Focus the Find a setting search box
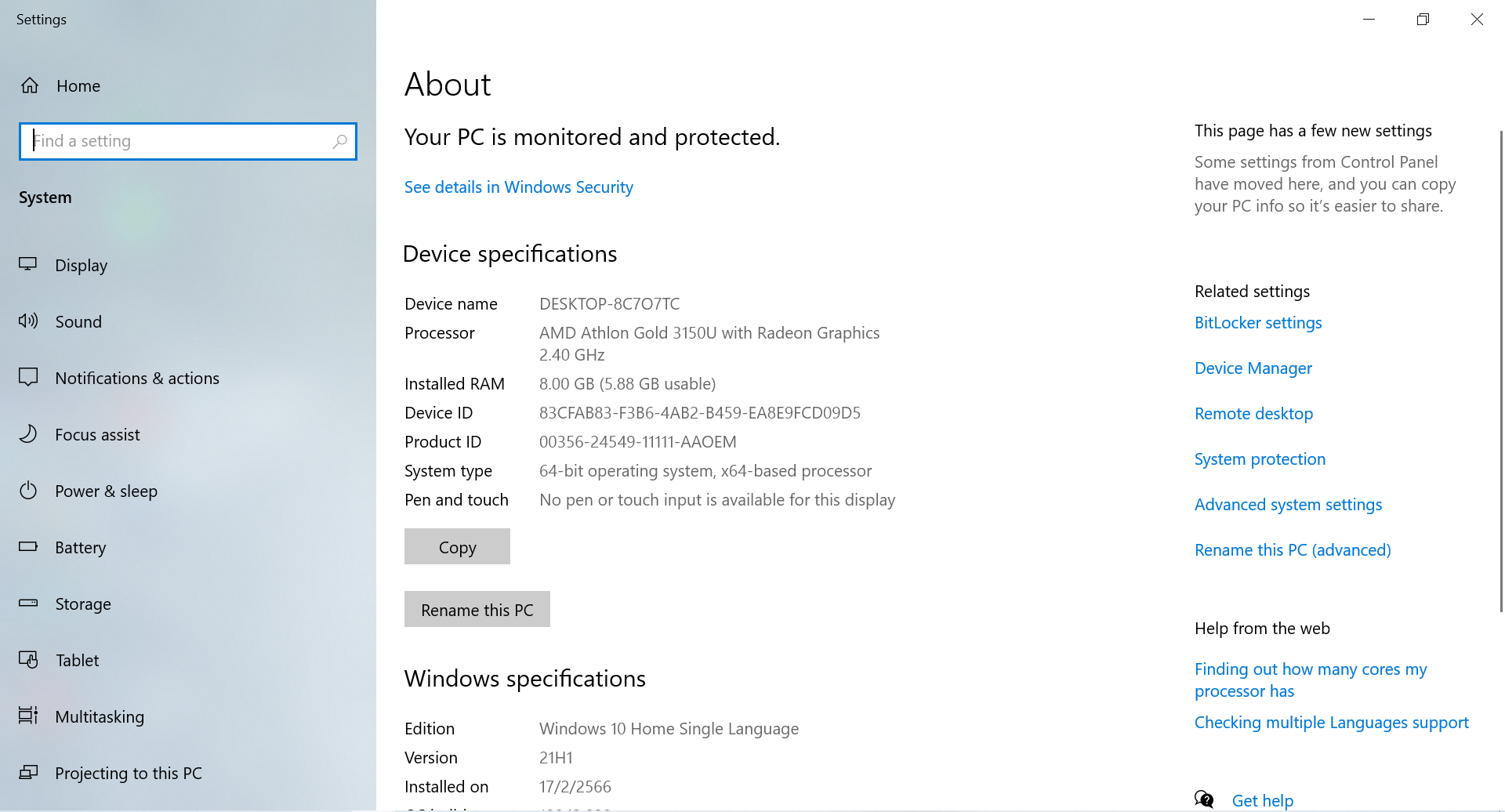The image size is (1505, 812). pyautogui.click(x=180, y=141)
